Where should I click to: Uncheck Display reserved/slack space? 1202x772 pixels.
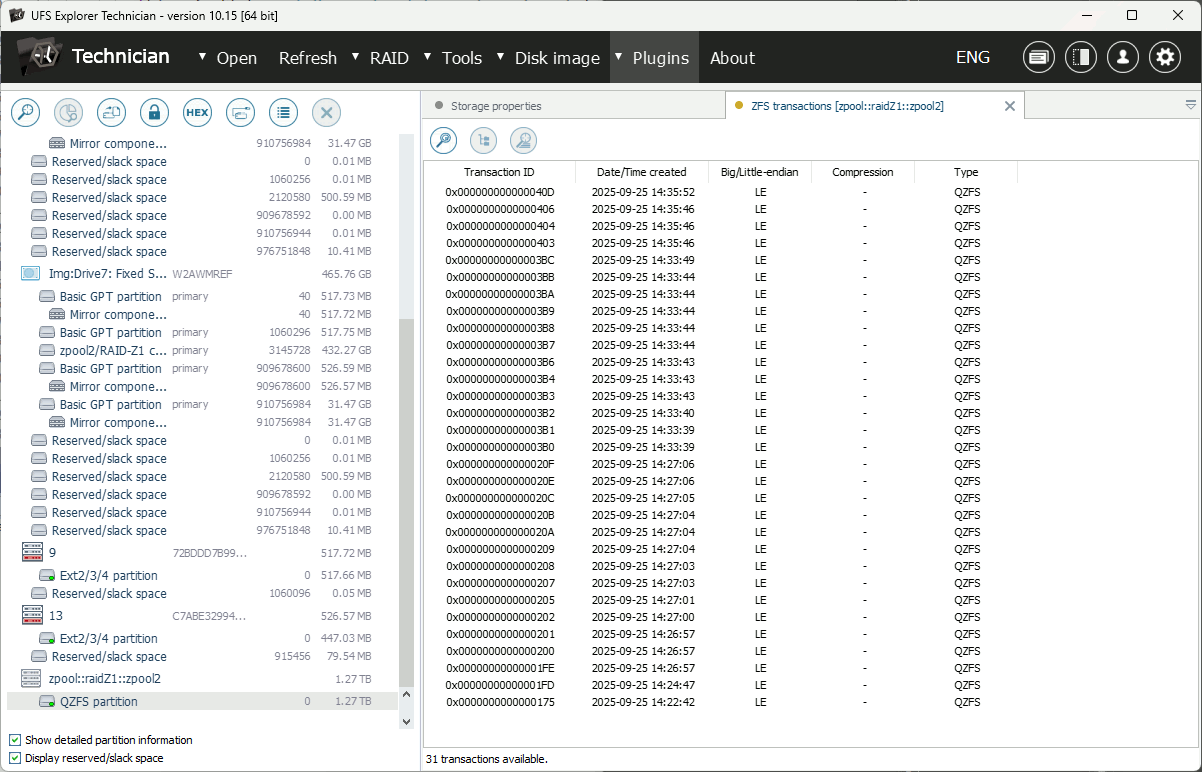(13, 758)
